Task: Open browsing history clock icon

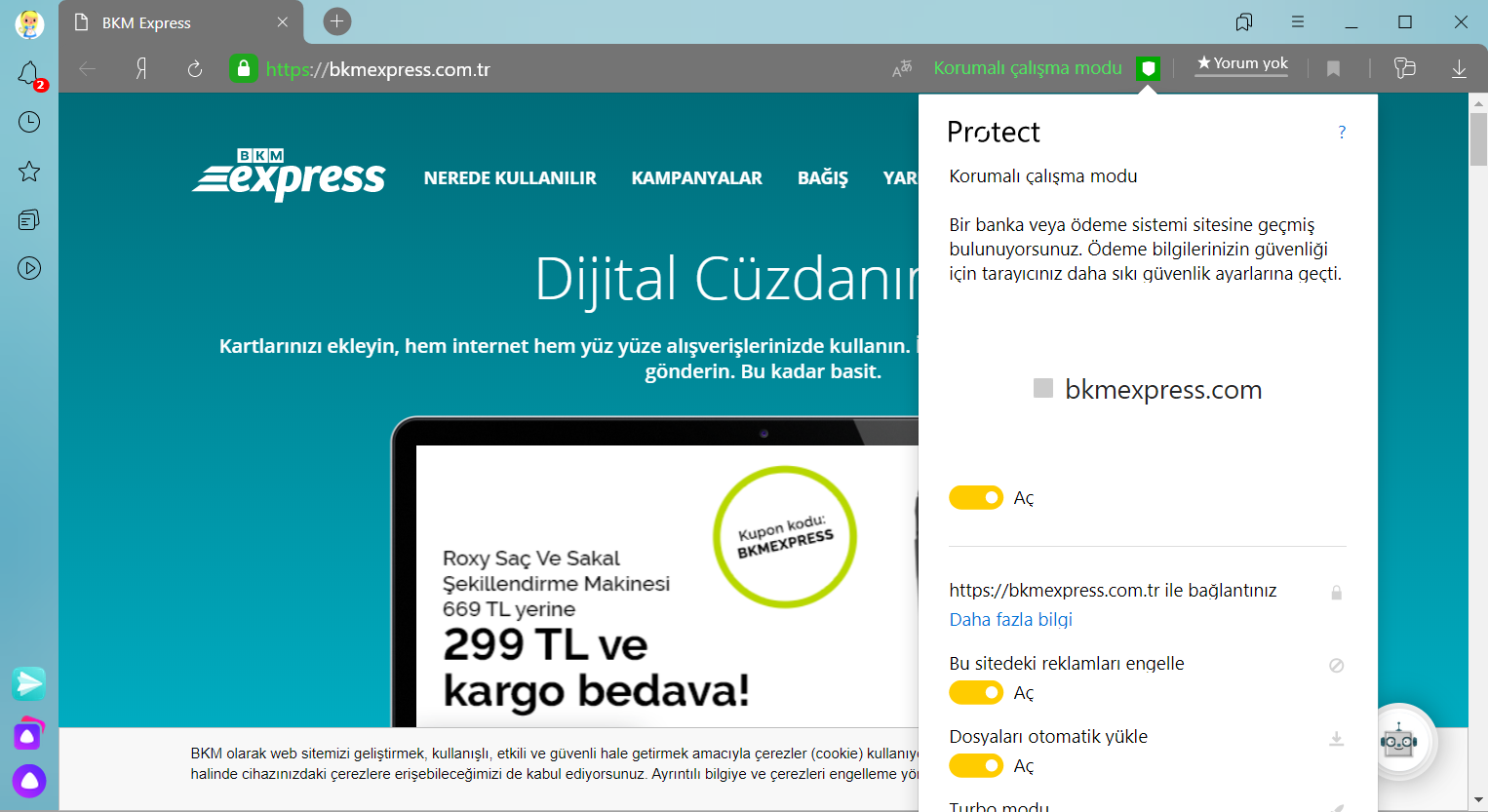Action: click(x=29, y=122)
